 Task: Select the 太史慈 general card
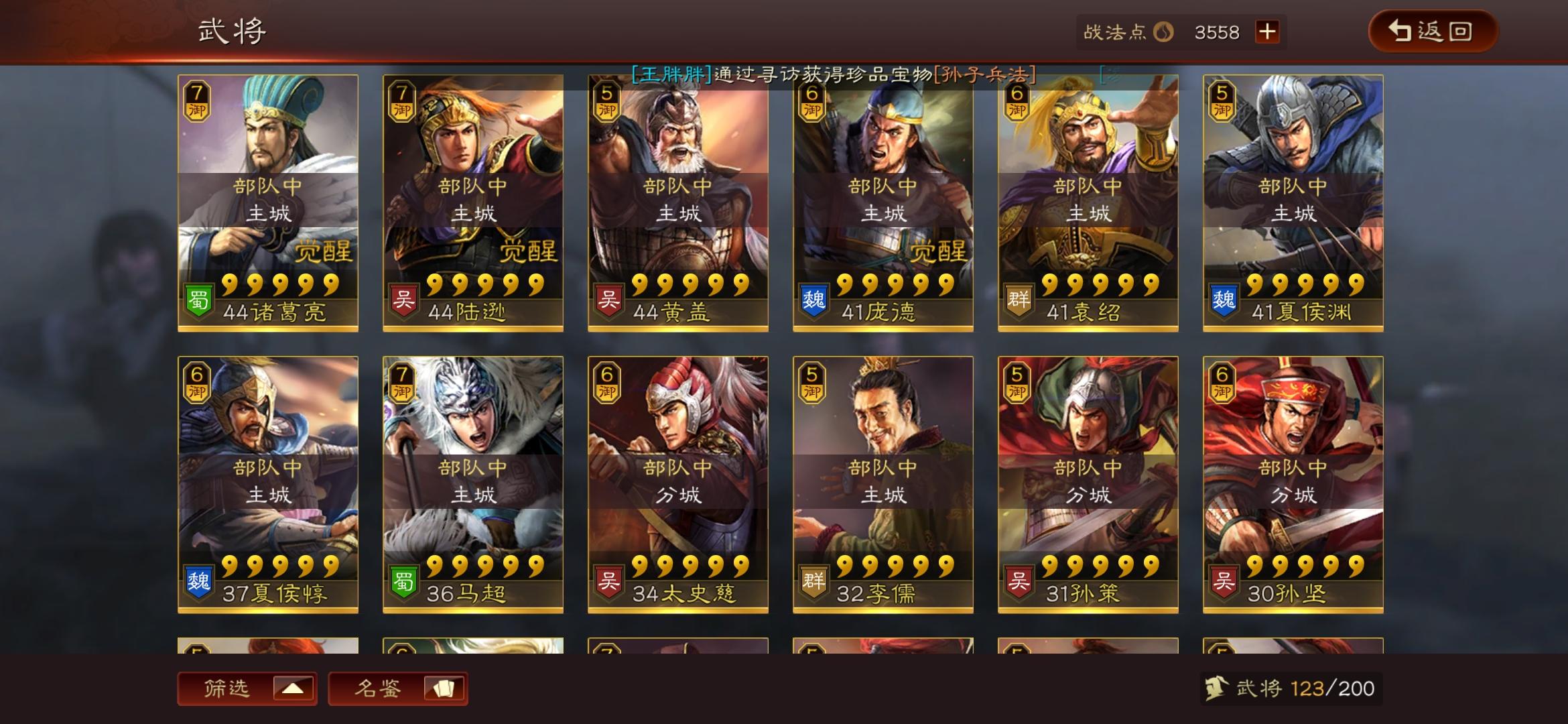tap(678, 485)
